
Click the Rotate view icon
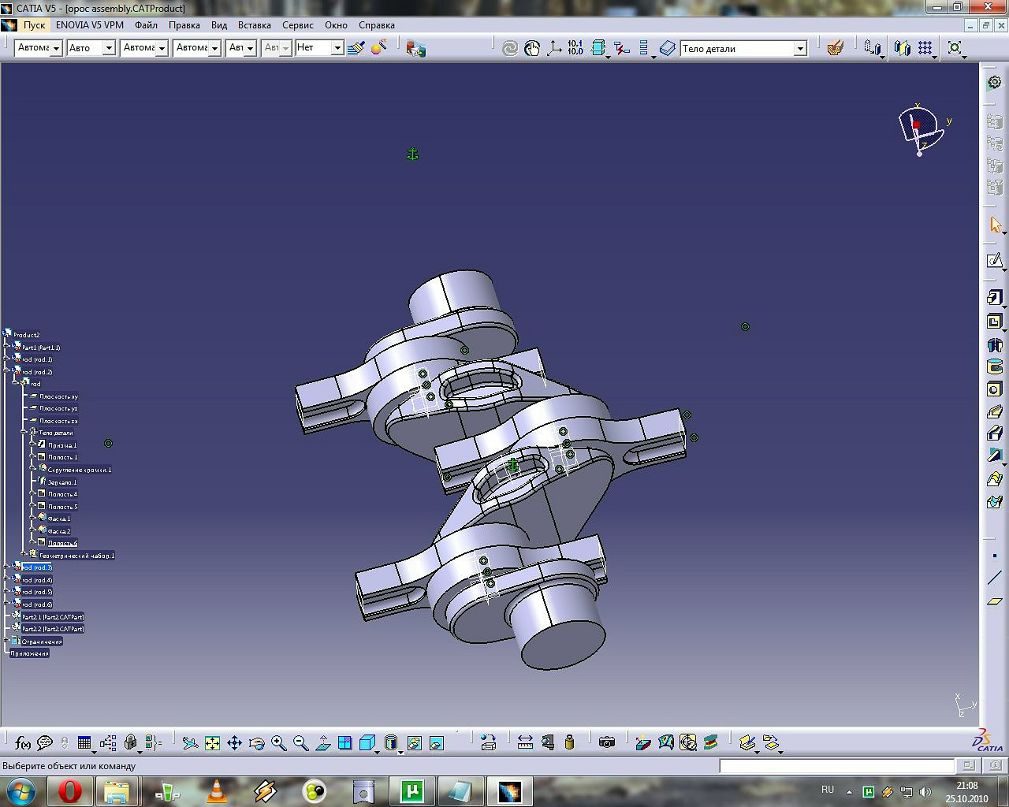[257, 743]
